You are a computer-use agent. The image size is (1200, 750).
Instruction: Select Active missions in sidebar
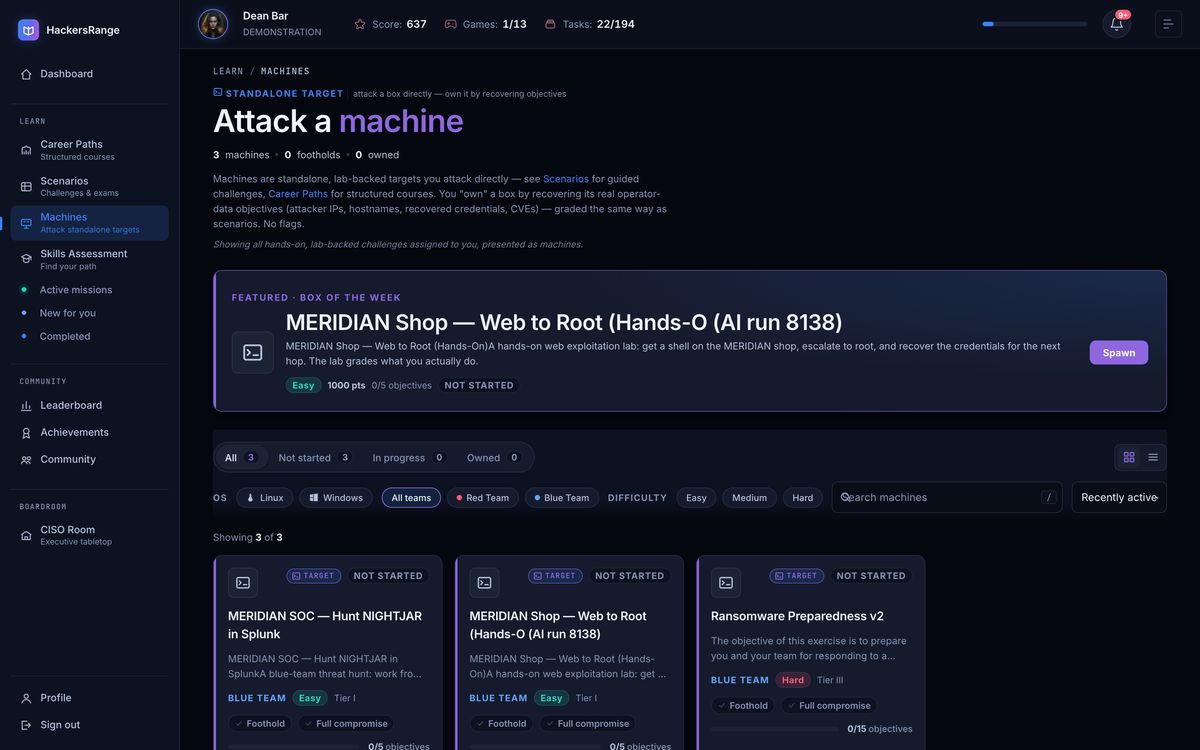click(x=76, y=290)
